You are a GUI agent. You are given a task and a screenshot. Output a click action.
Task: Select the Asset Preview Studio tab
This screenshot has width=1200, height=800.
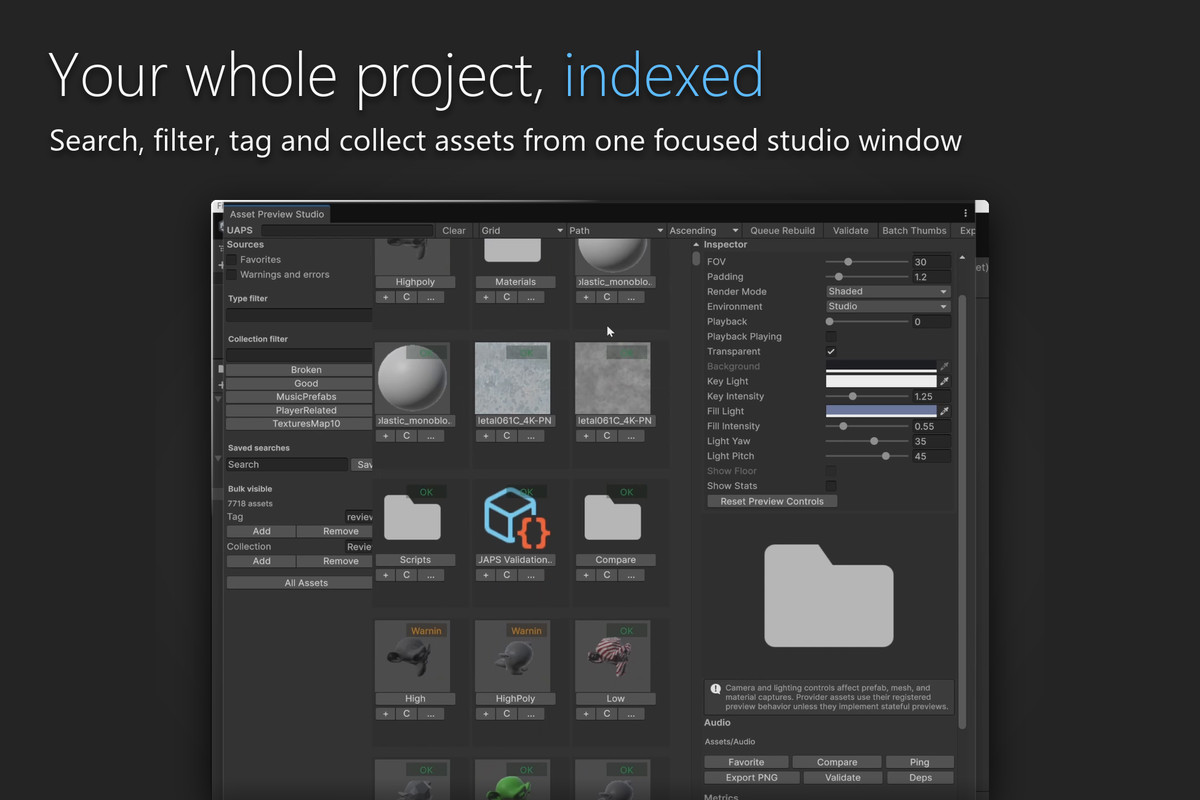(277, 214)
